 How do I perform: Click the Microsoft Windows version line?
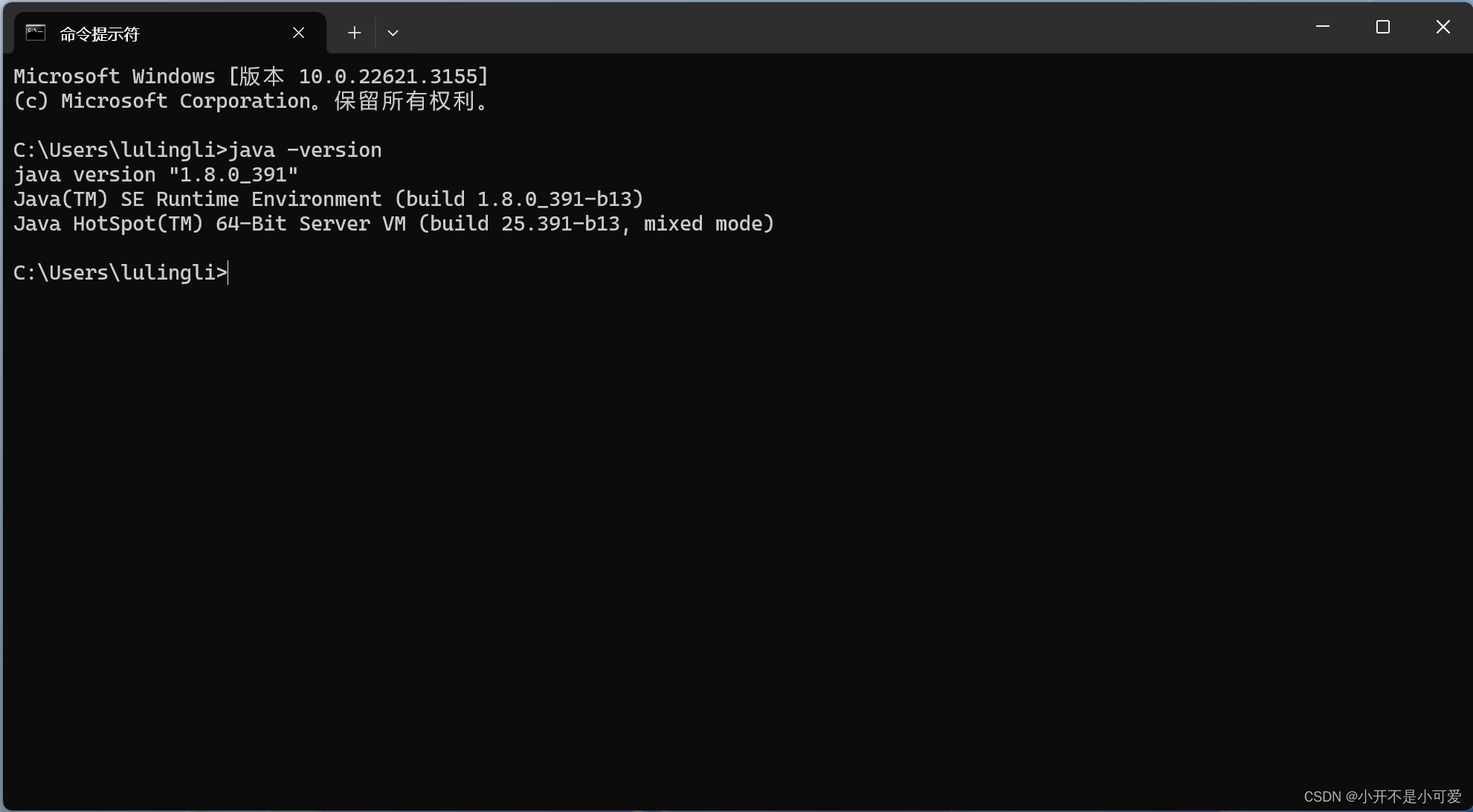[250, 75]
